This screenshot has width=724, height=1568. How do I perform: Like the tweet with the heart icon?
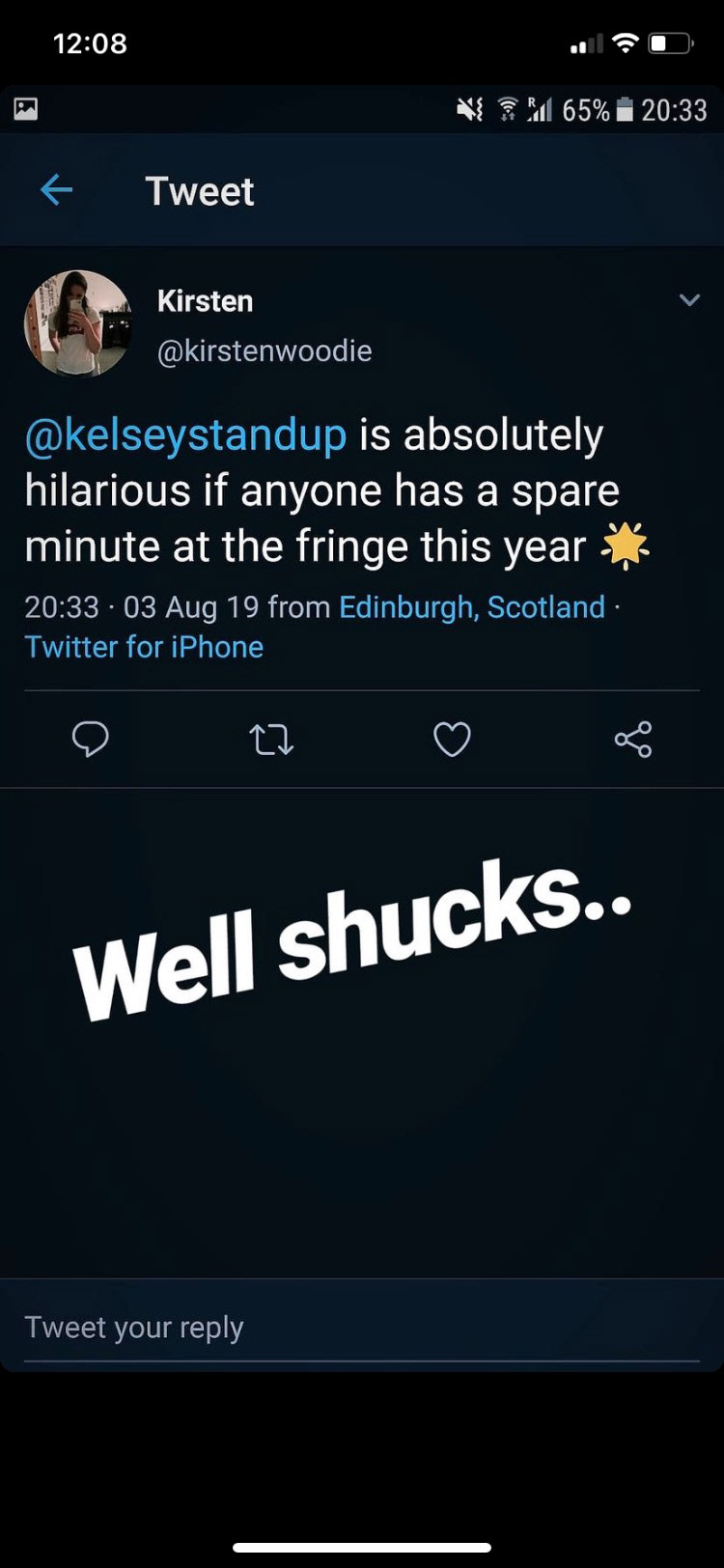point(452,740)
